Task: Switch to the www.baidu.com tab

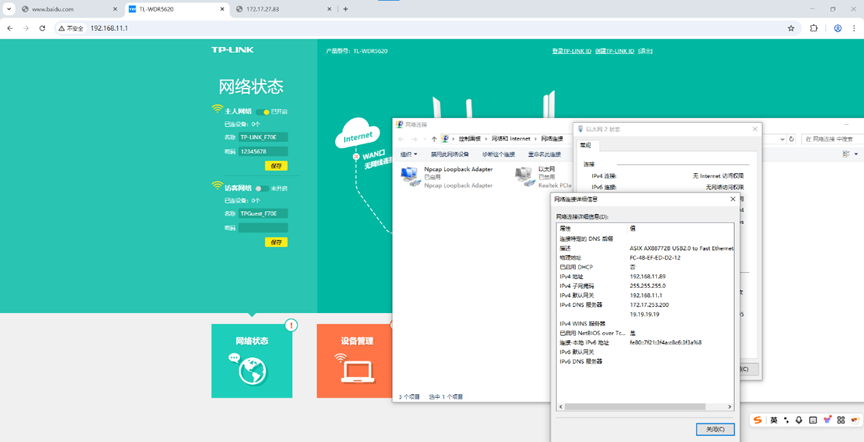Action: pyautogui.click(x=69, y=9)
